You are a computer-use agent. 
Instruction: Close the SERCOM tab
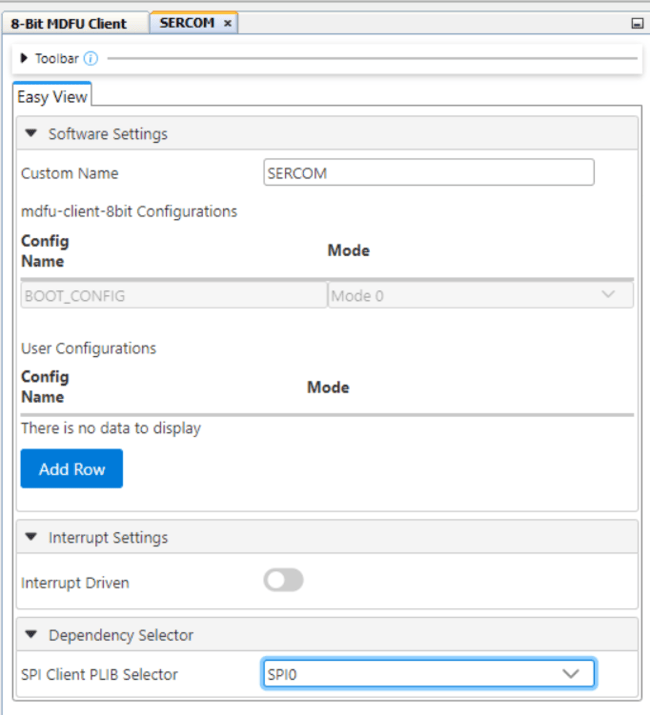(x=228, y=23)
